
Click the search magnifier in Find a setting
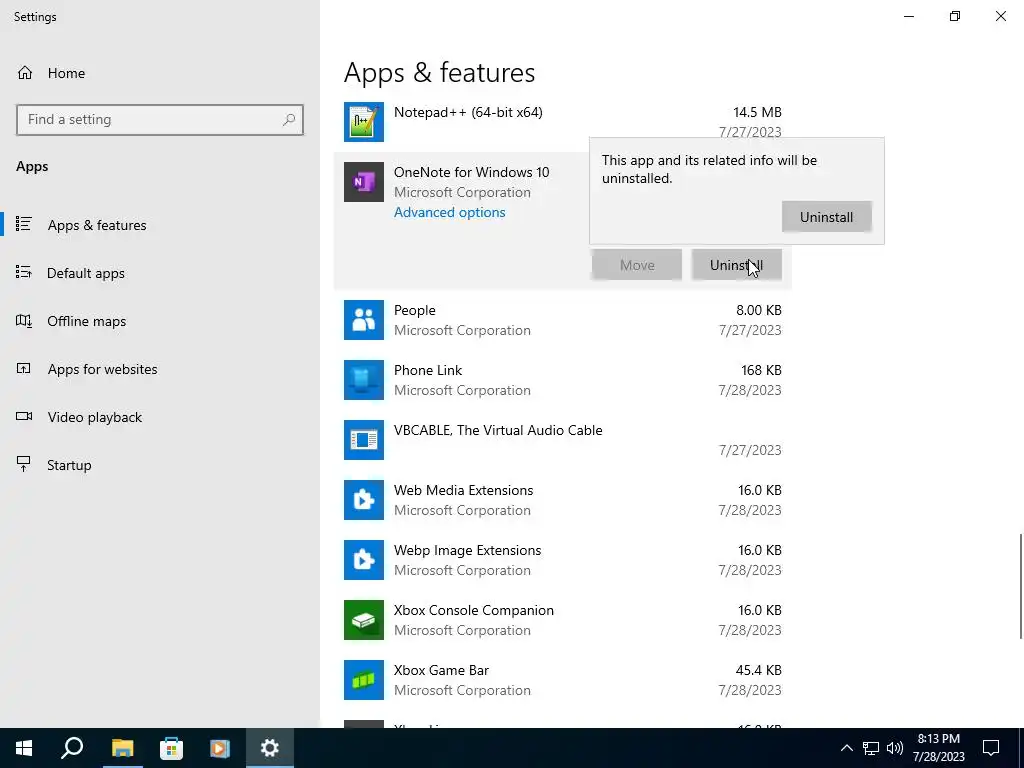[x=289, y=120]
